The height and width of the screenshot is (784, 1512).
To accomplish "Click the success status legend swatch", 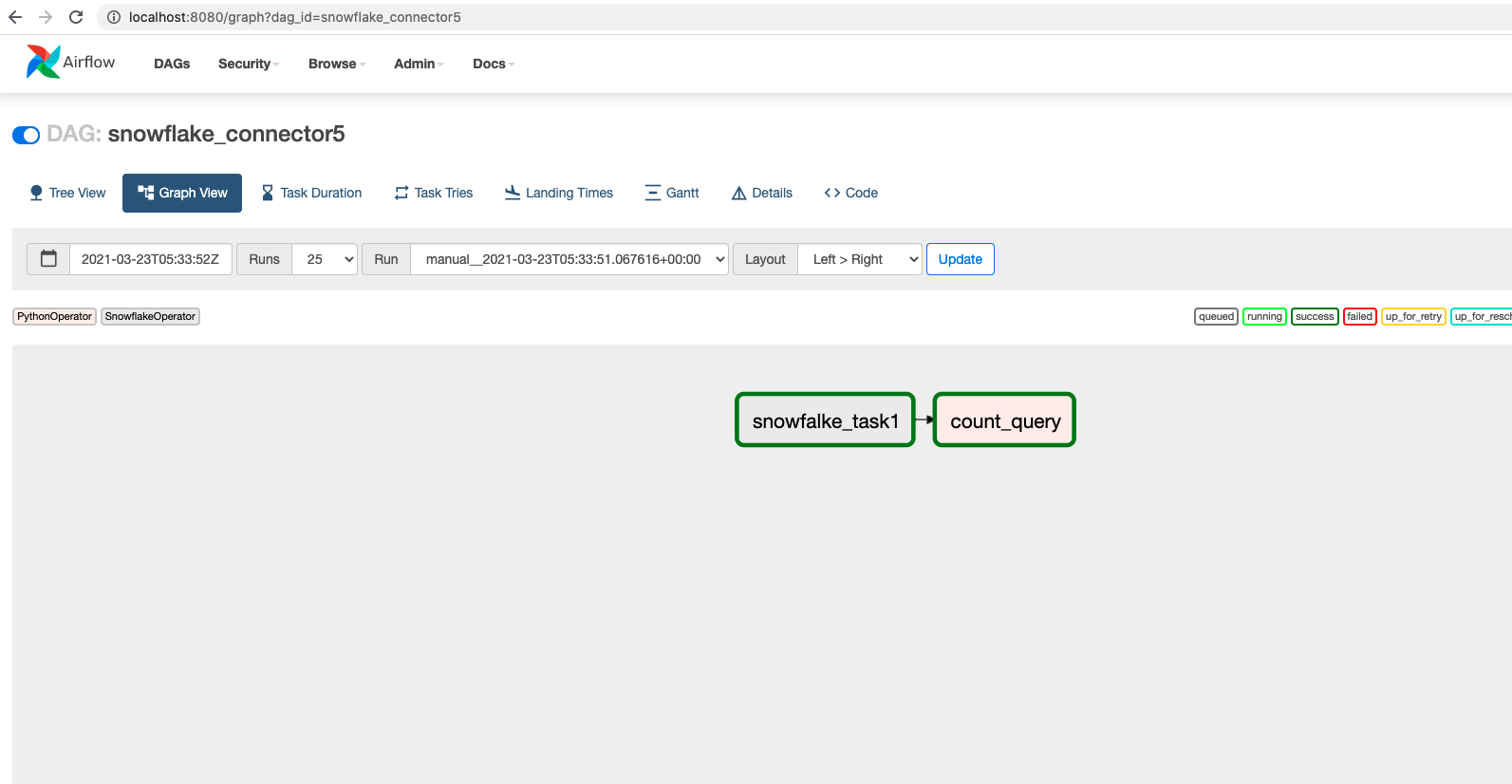I will [x=1314, y=317].
